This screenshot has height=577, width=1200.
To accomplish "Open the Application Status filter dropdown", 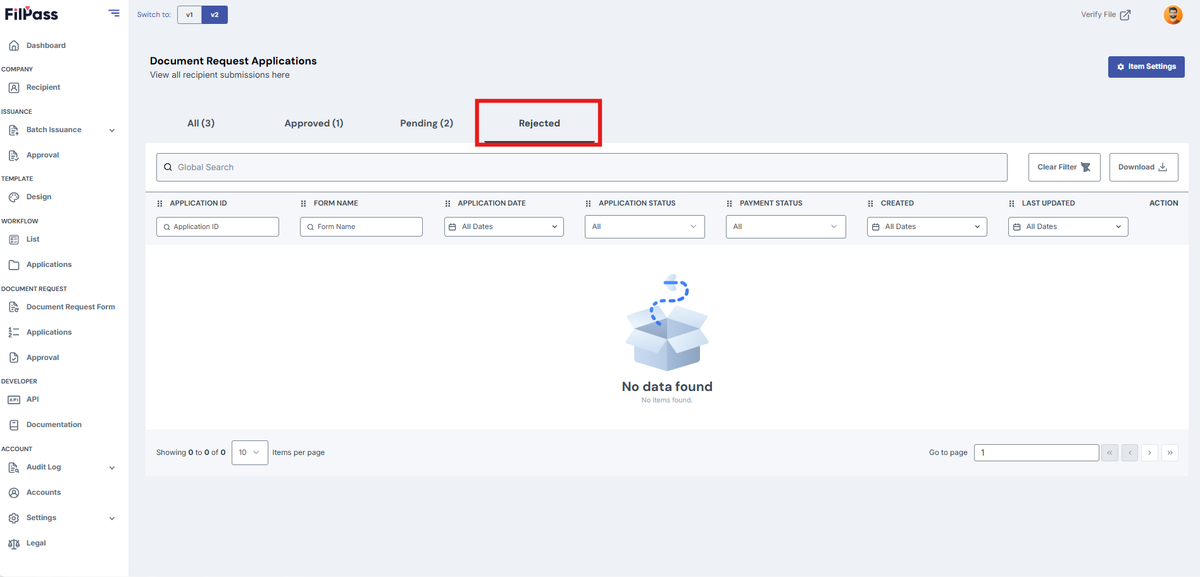I will [x=645, y=227].
